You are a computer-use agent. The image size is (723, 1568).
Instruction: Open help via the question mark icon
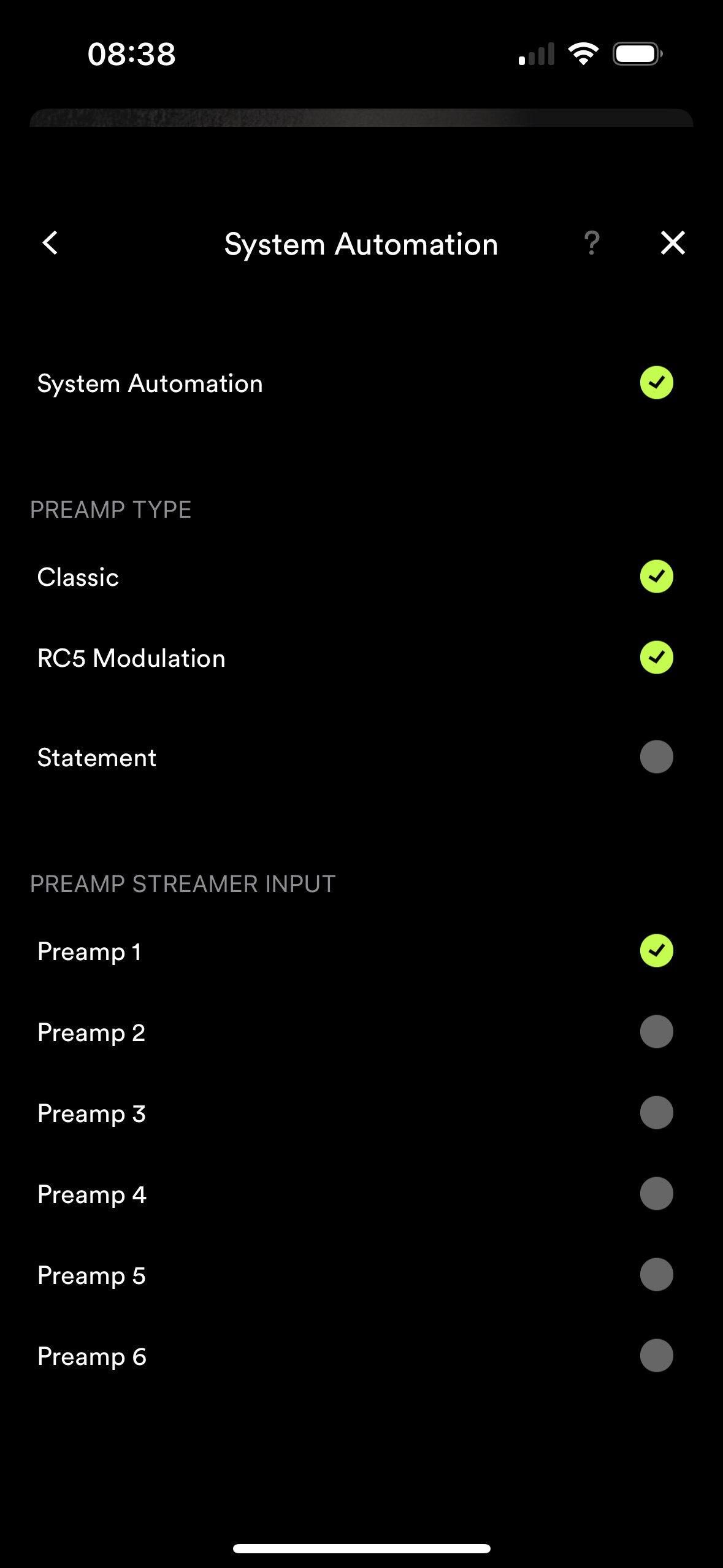coord(592,243)
